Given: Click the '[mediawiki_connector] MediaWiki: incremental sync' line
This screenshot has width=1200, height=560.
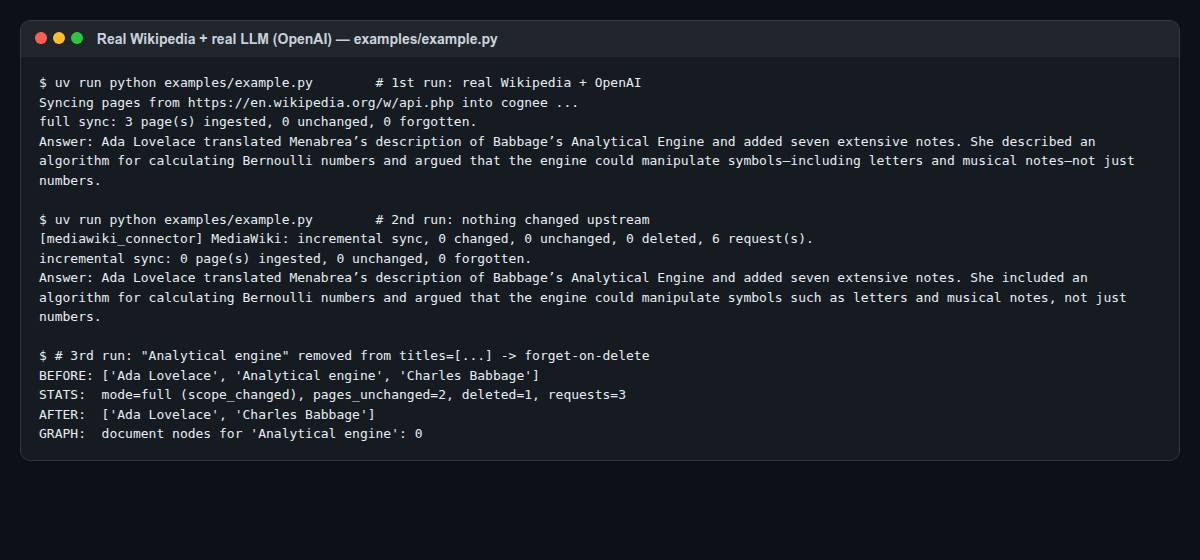Looking at the screenshot, I should click(x=426, y=239).
